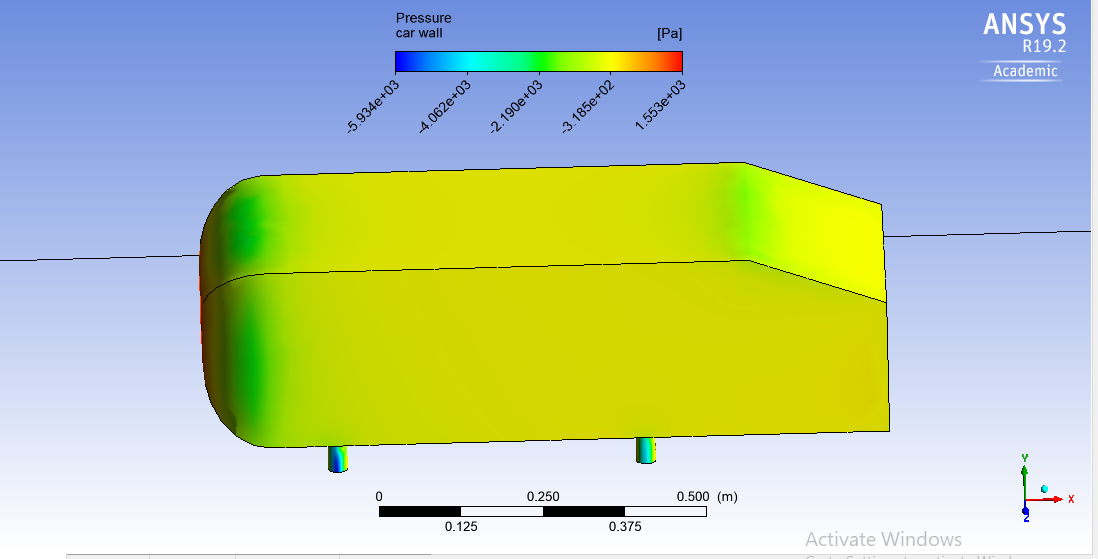Select the rear wheel of the car
This screenshot has width=1098, height=559.
[x=646, y=450]
